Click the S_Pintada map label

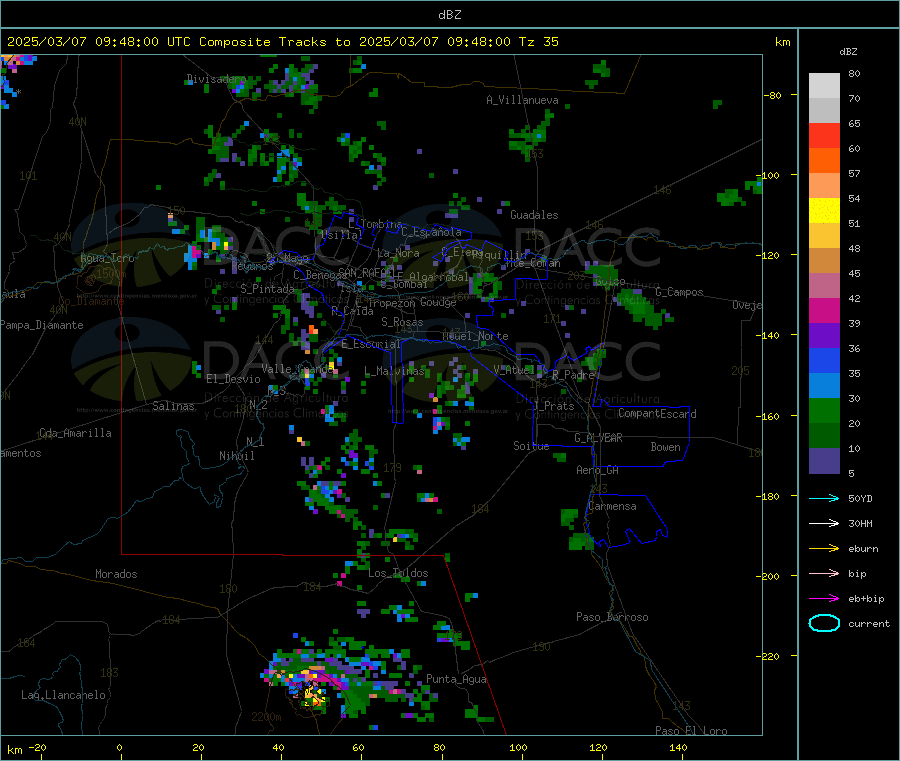pyautogui.click(x=267, y=289)
